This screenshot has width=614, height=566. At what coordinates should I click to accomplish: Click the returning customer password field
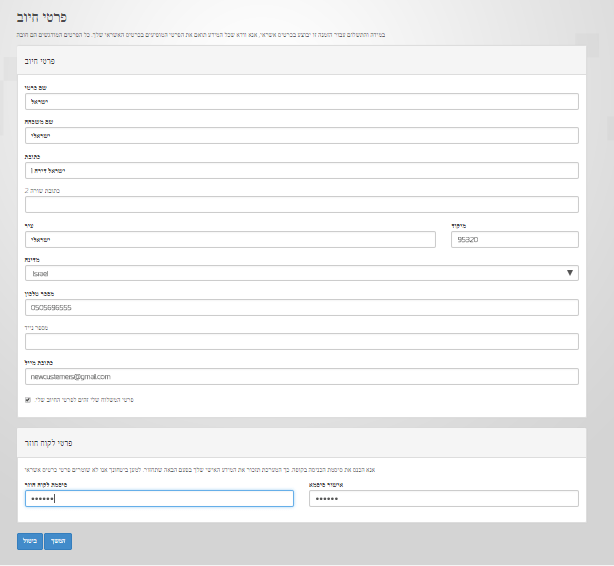click(x=156, y=498)
